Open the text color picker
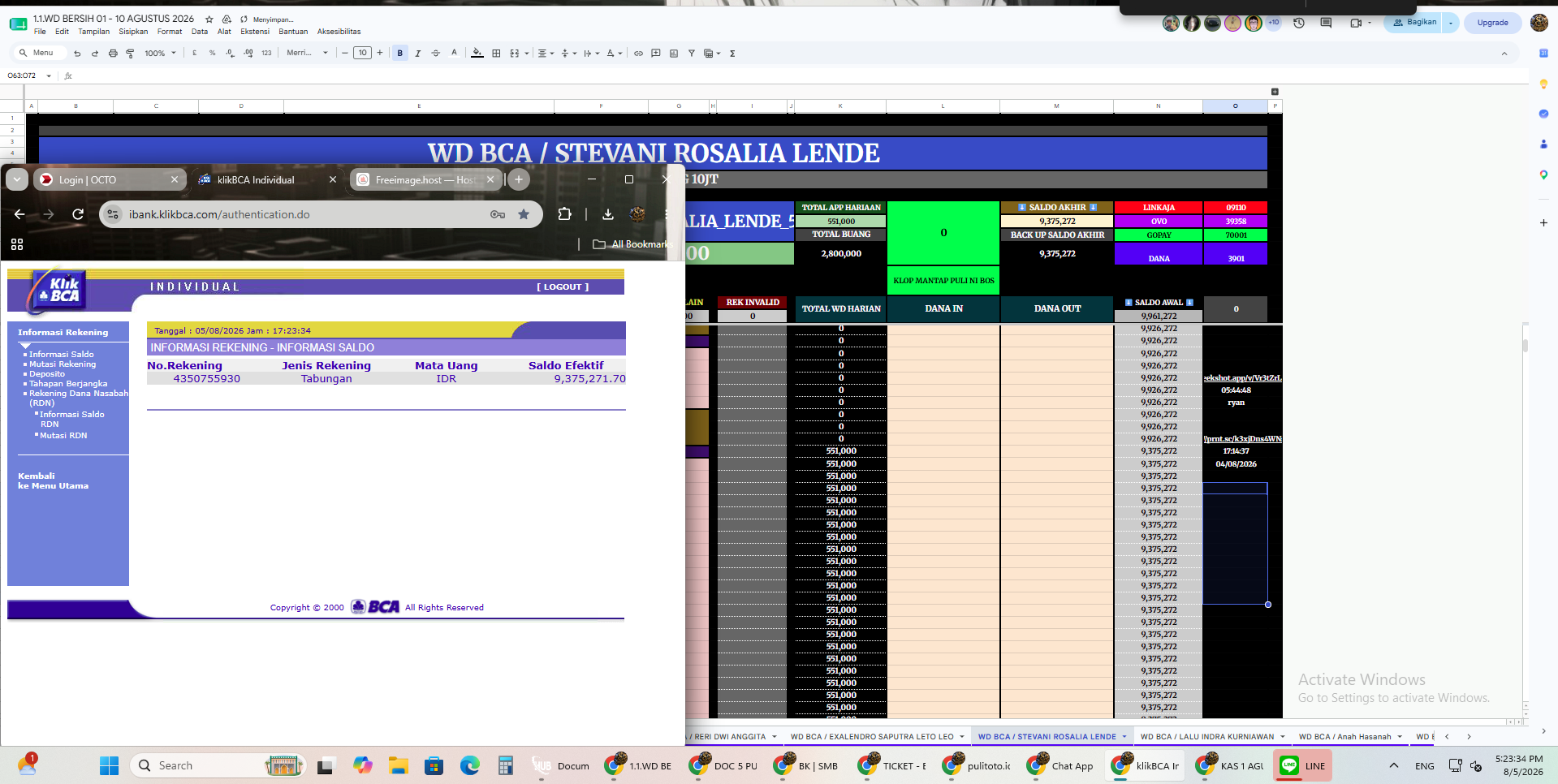 tap(454, 54)
